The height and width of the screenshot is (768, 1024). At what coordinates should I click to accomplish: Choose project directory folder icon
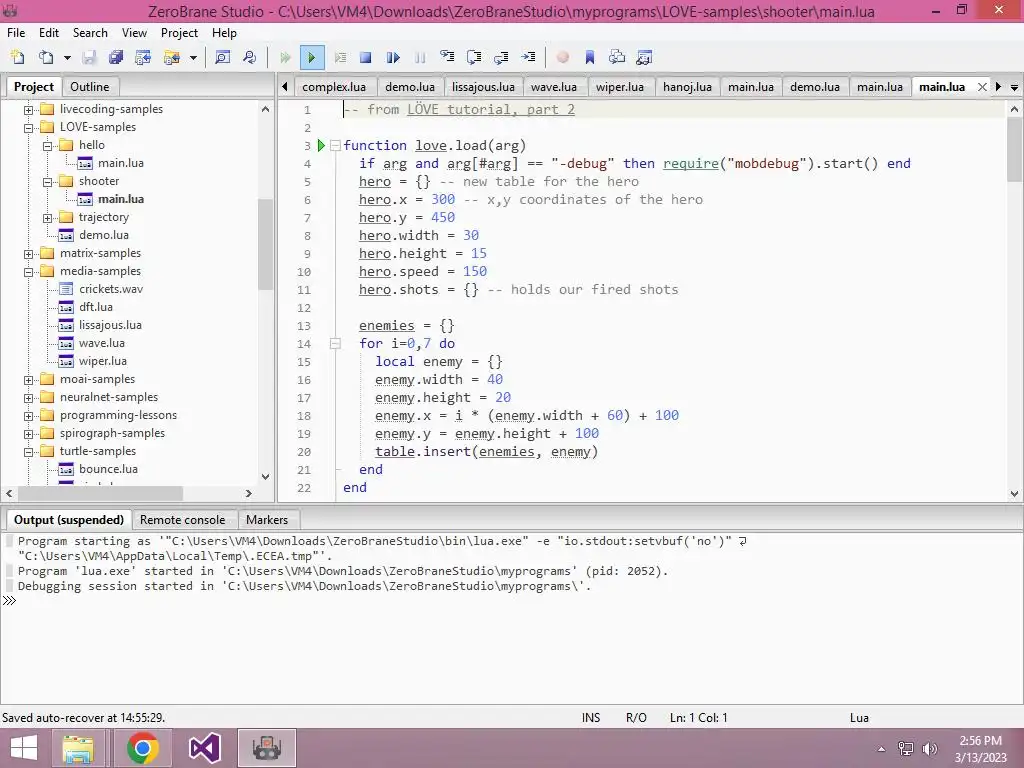click(172, 57)
